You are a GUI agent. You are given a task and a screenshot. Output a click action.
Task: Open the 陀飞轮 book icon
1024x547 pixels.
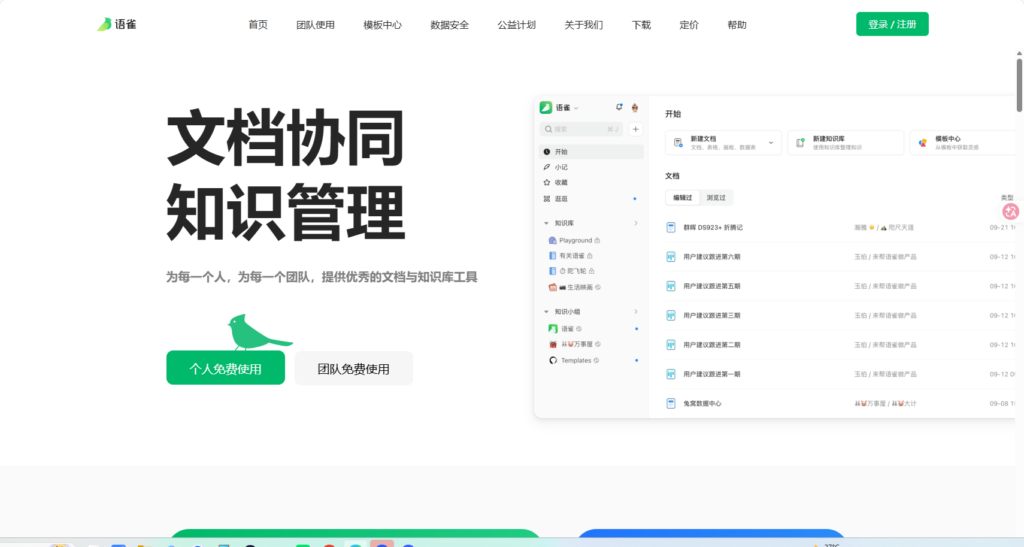click(x=552, y=271)
